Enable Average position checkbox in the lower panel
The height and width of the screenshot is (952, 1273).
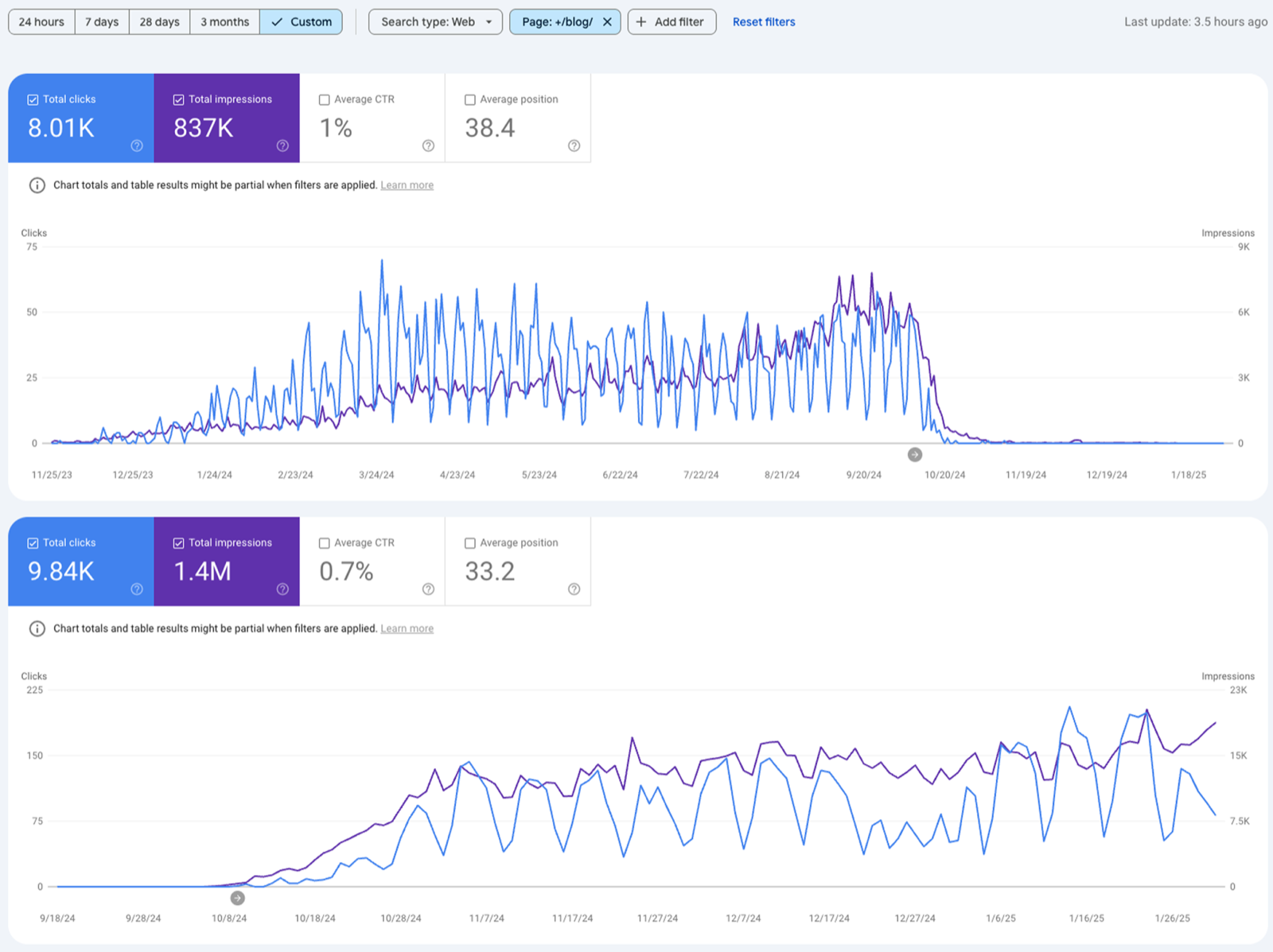pyautogui.click(x=469, y=543)
